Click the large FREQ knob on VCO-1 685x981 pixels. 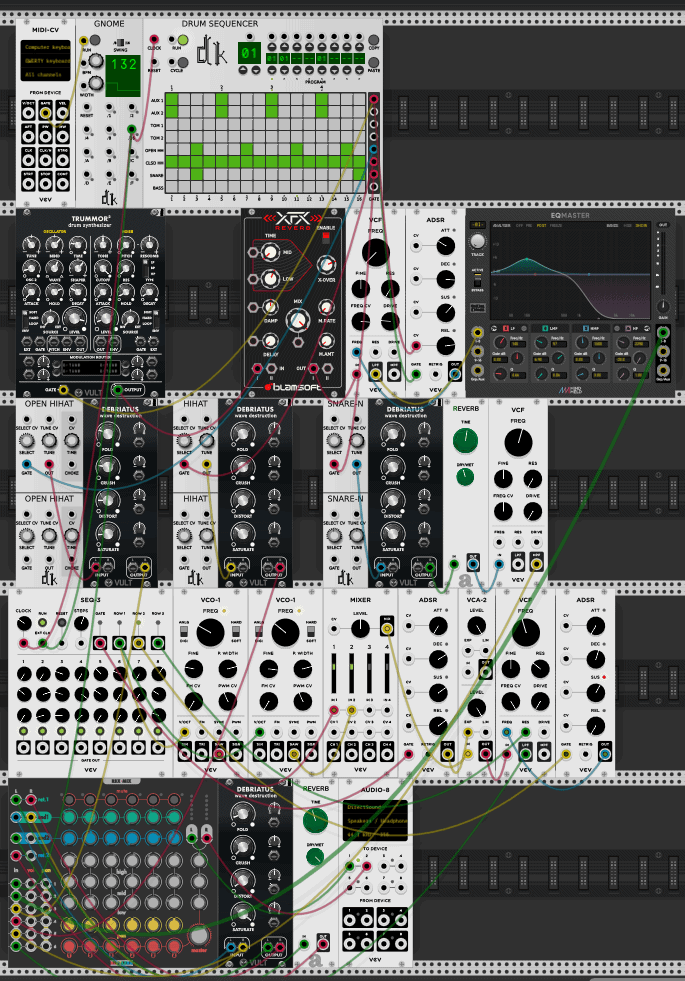[211, 632]
